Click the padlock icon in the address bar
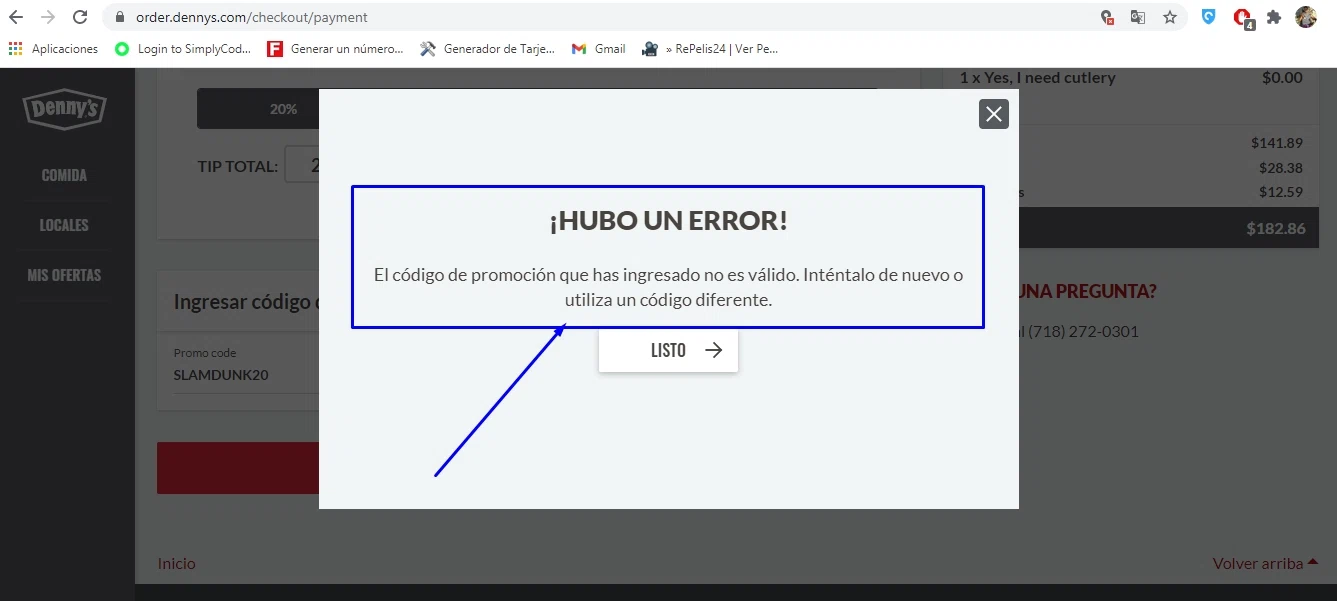The height and width of the screenshot is (601, 1337). [119, 17]
